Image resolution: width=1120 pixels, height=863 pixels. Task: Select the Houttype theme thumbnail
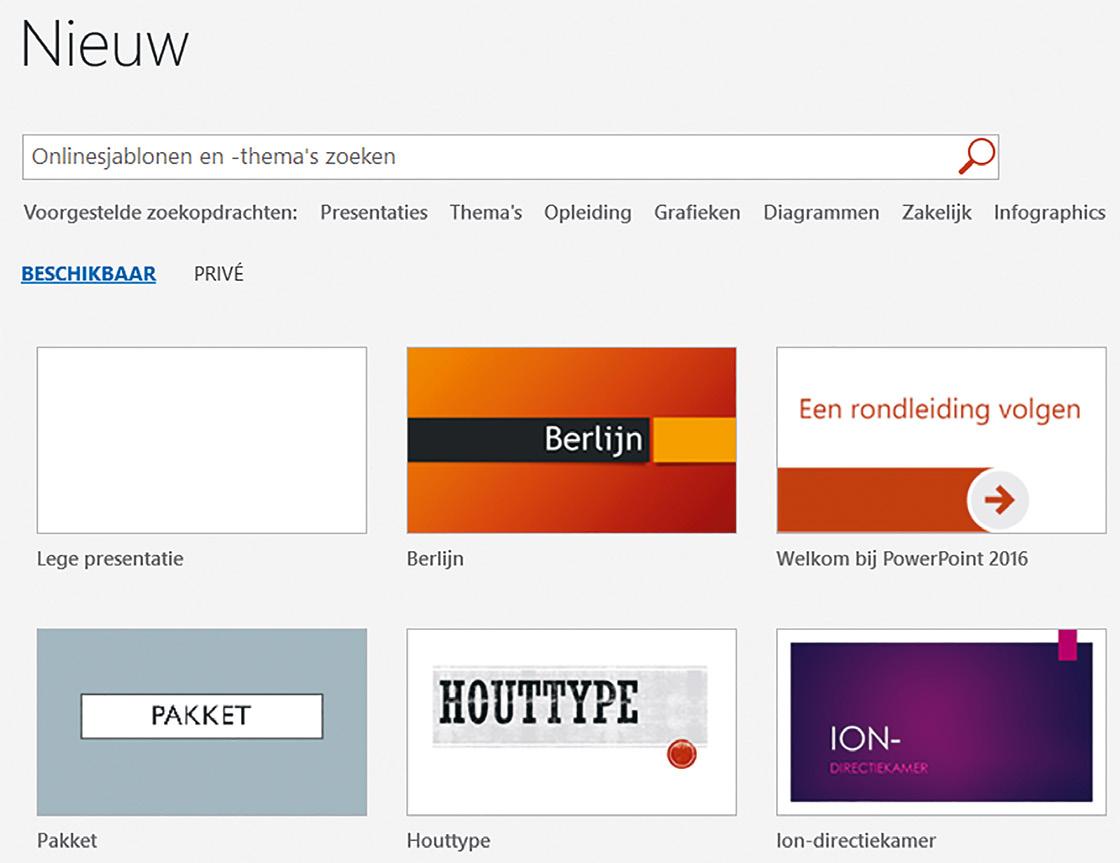click(571, 722)
